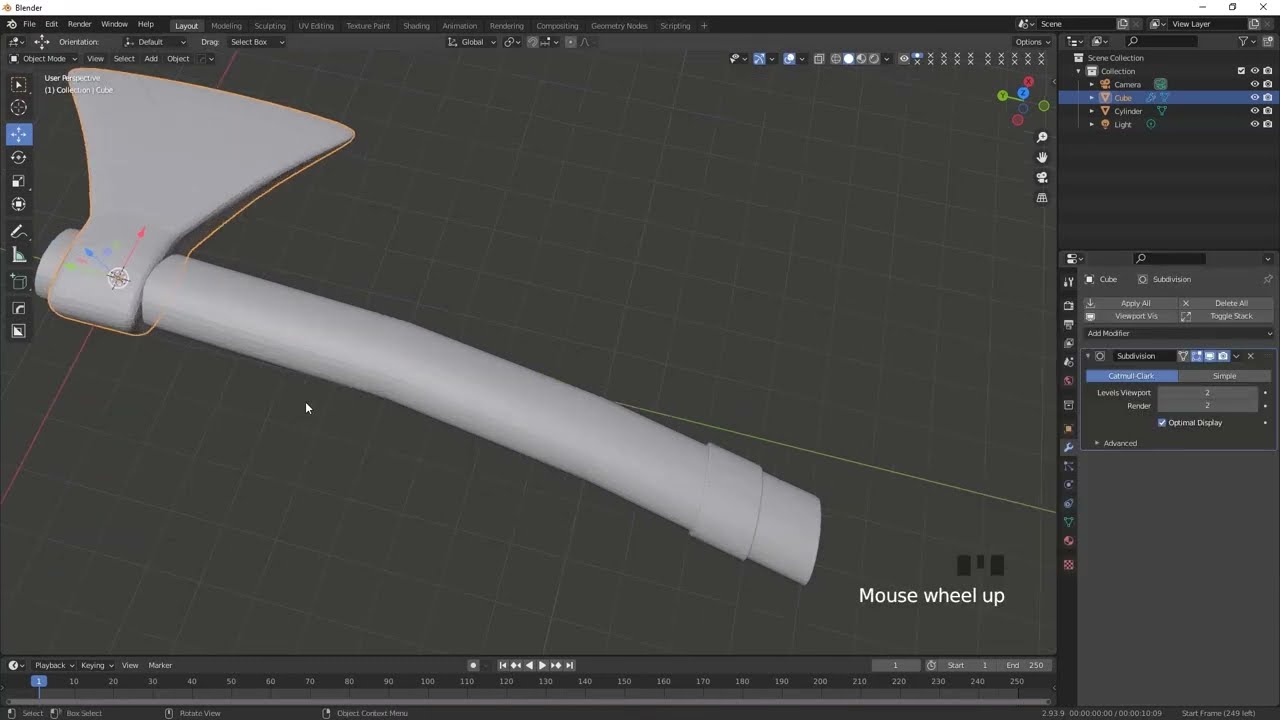Pick the Annotate pencil tool
The image size is (1280, 720).
[x=19, y=232]
